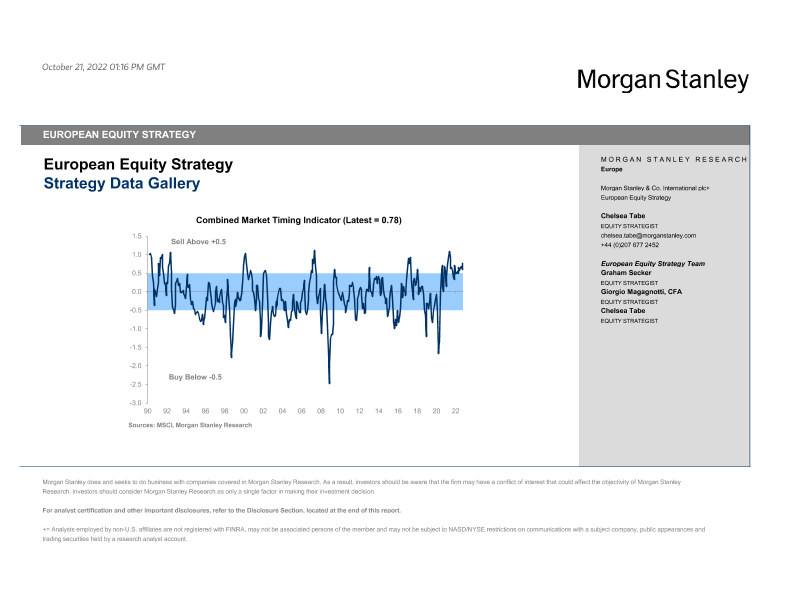Select Giorgio Magagnotti, CFA in team list
Image resolution: width=792 pixels, height=612 pixels.
click(641, 291)
